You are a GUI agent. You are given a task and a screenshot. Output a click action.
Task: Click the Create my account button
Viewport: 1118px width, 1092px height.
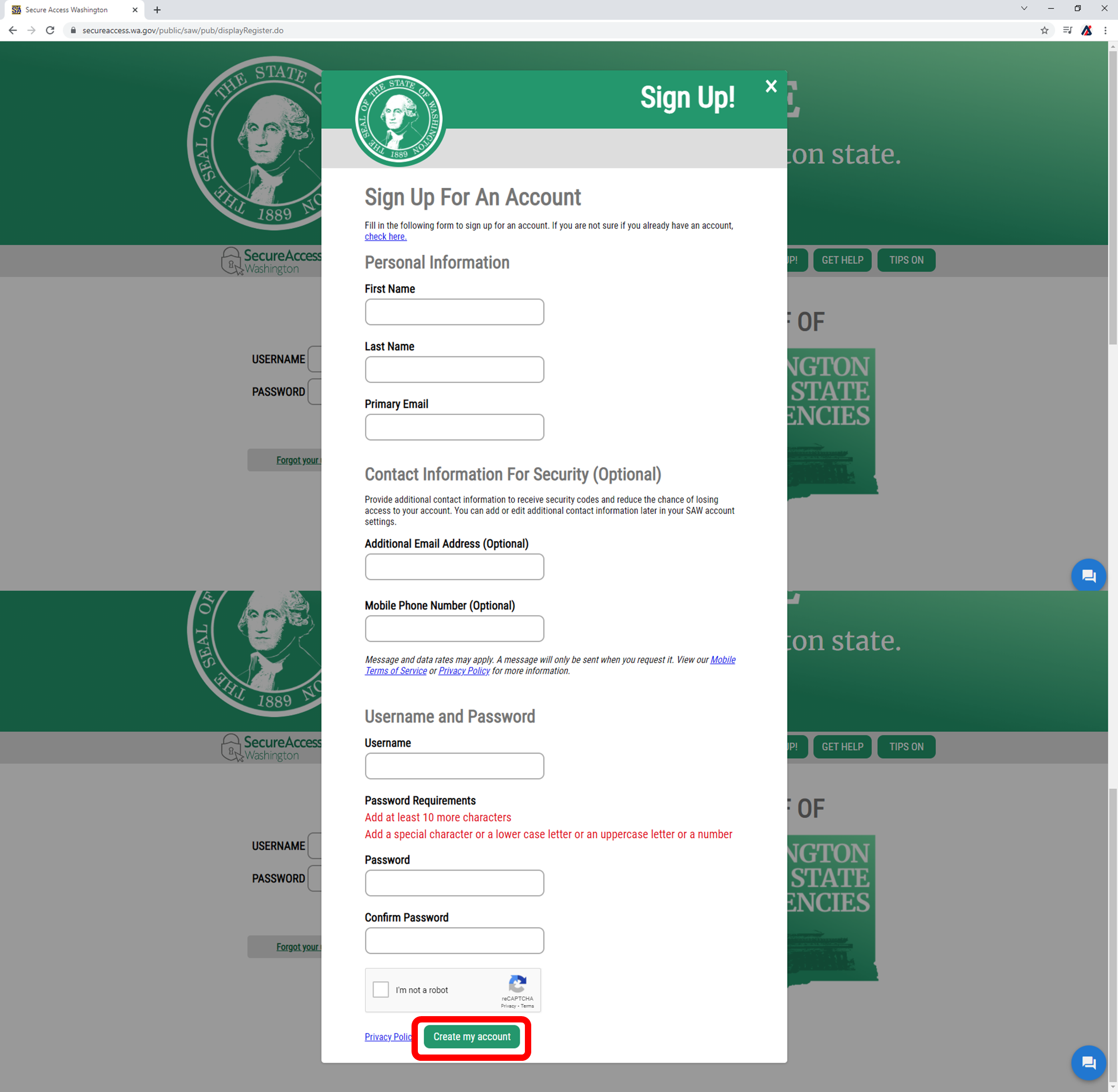[x=471, y=1037]
